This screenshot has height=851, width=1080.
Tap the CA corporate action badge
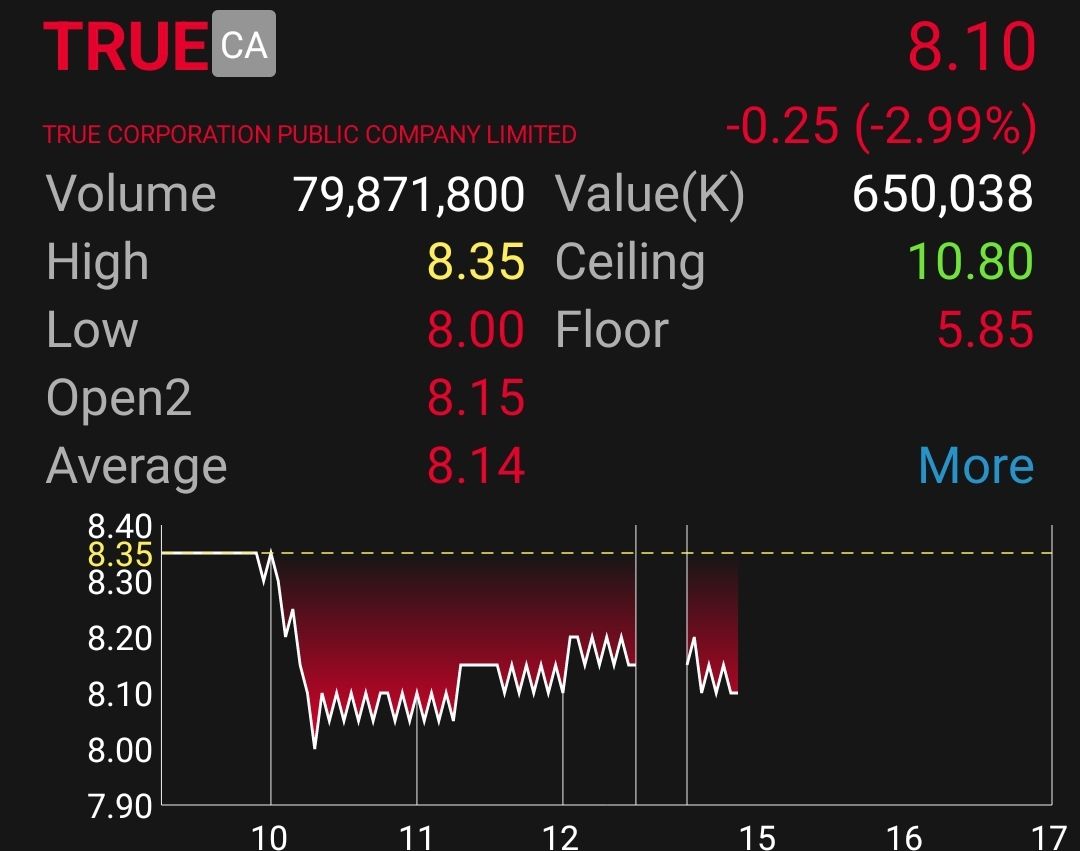click(244, 44)
